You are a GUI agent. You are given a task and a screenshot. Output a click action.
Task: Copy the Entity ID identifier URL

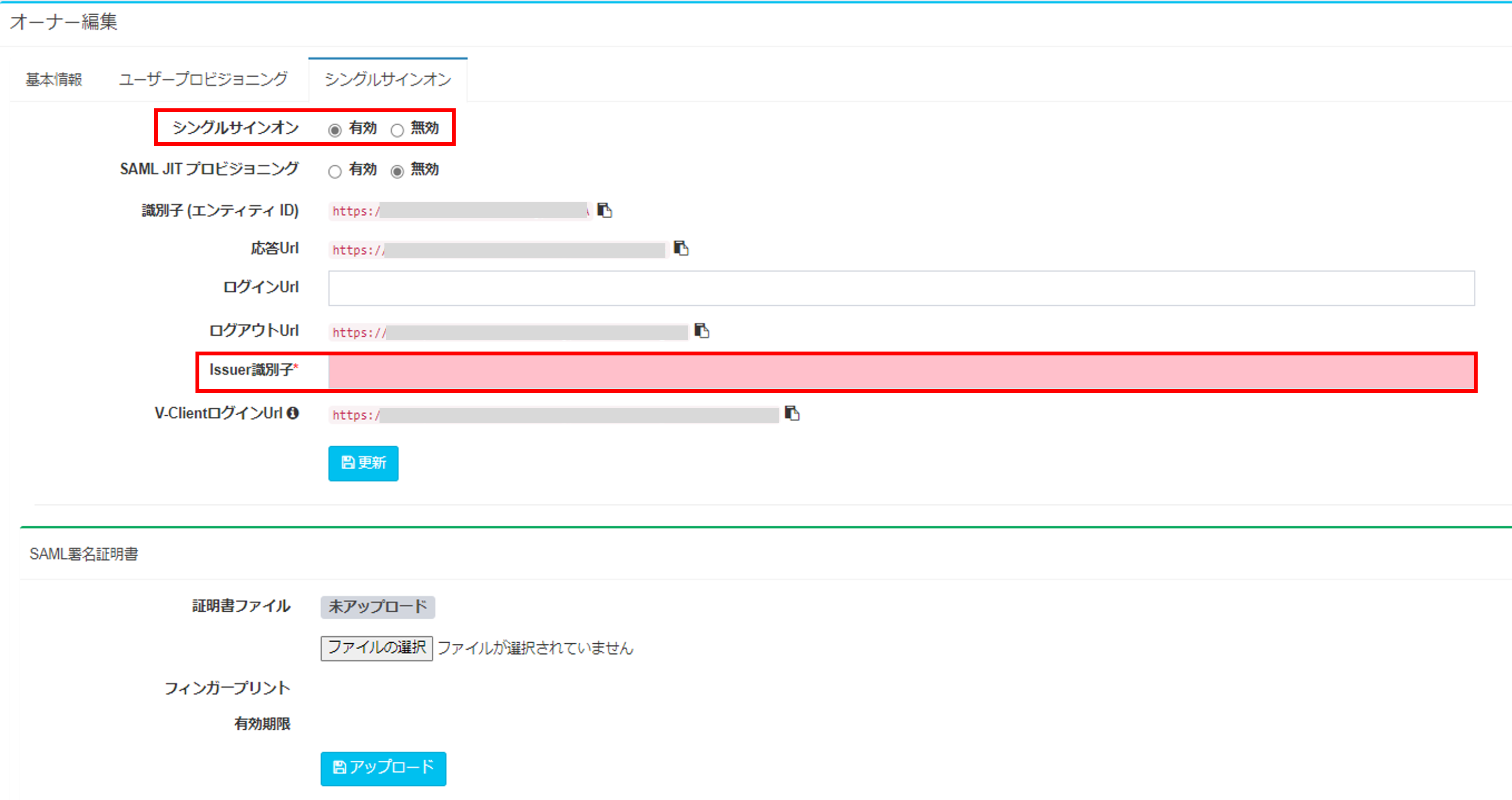pos(604,210)
